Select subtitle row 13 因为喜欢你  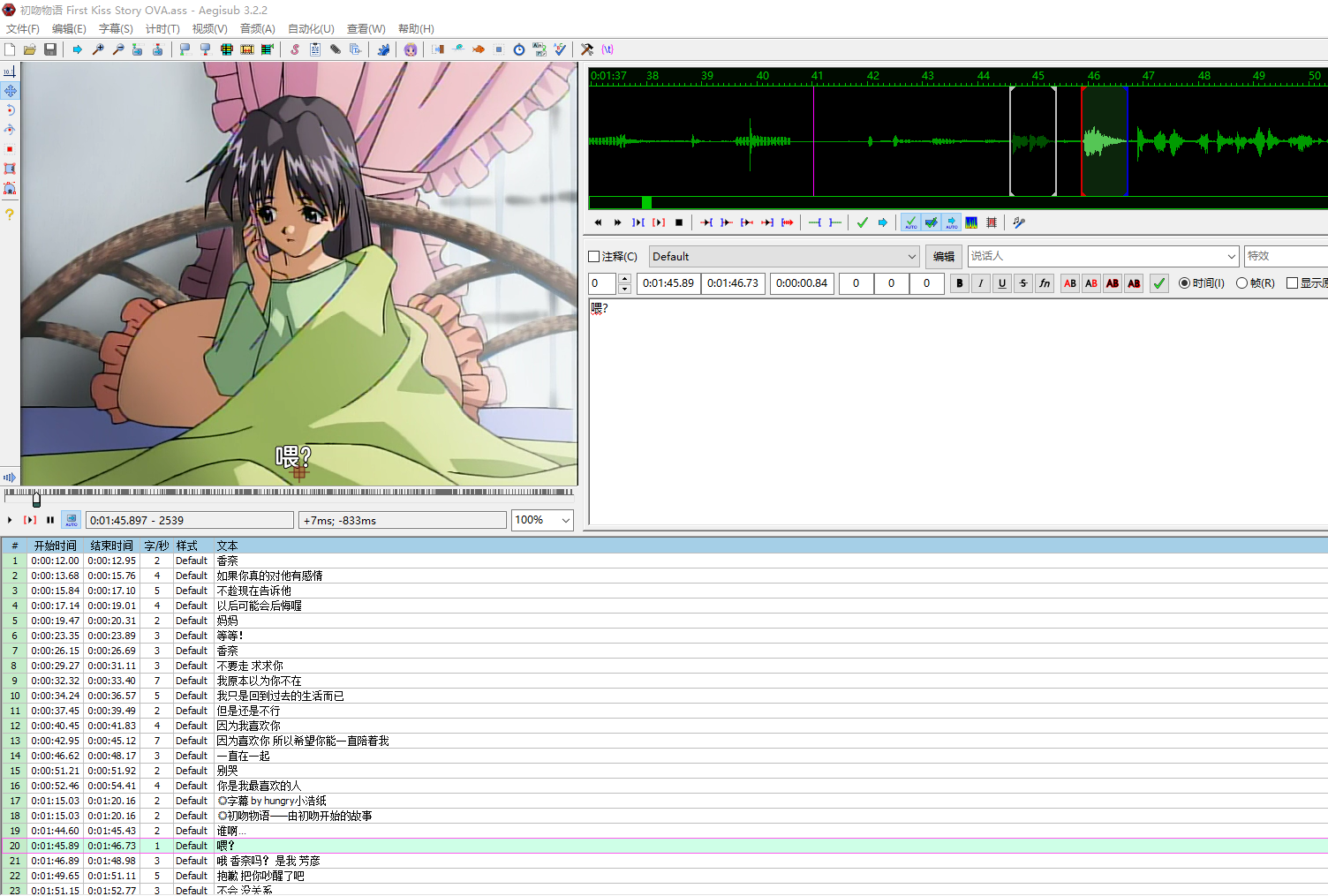coord(664,741)
